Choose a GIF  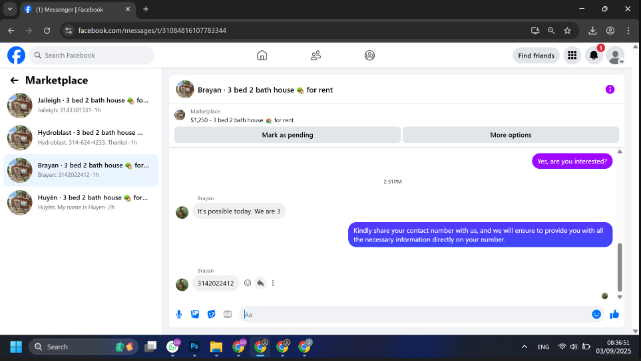point(228,314)
